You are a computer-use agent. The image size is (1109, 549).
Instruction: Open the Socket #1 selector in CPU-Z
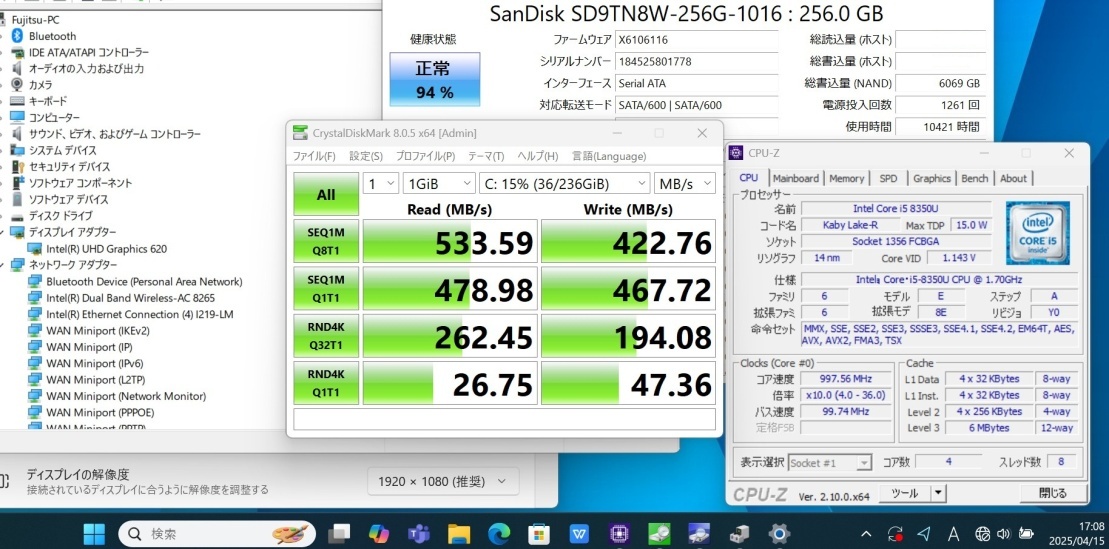pos(830,463)
